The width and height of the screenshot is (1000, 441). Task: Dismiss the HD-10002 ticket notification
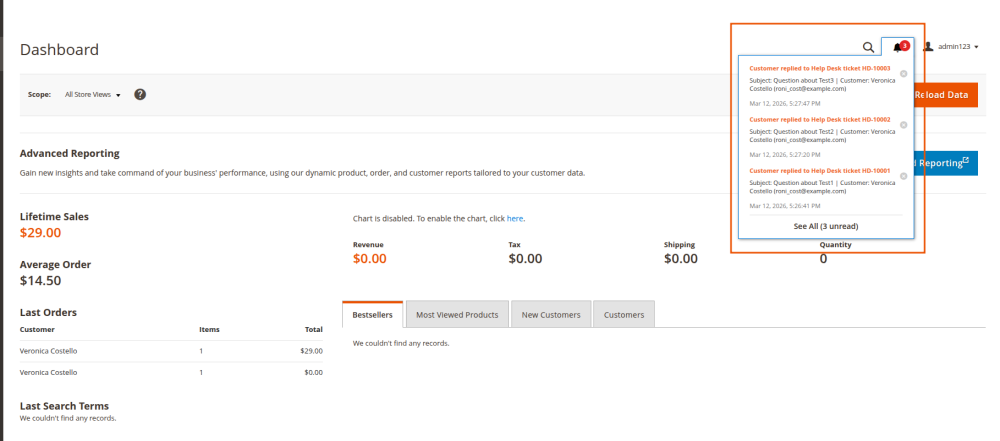904,125
